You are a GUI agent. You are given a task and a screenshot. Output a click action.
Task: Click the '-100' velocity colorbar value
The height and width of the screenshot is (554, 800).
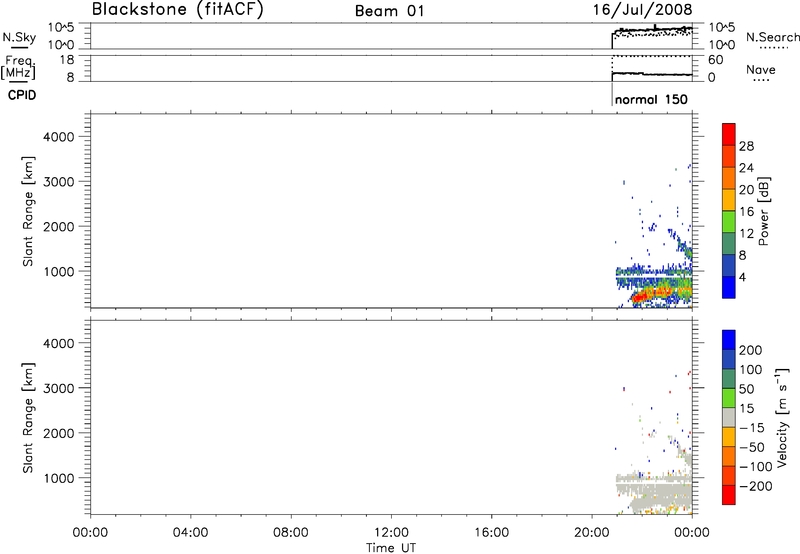point(755,466)
